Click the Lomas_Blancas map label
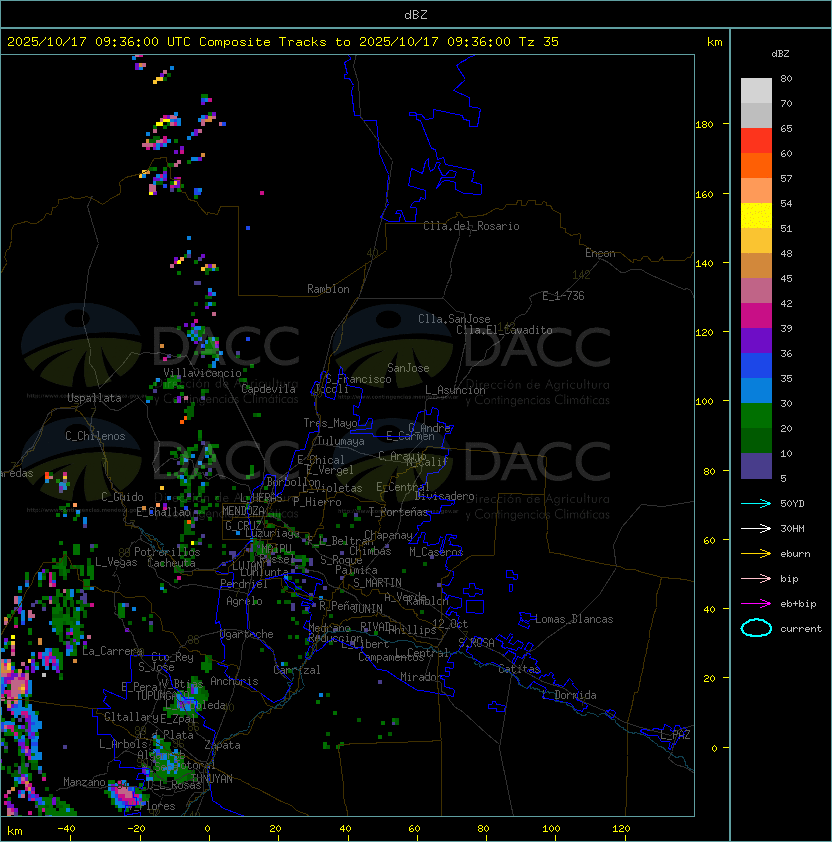Image resolution: width=832 pixels, height=842 pixels. pyautogui.click(x=574, y=619)
